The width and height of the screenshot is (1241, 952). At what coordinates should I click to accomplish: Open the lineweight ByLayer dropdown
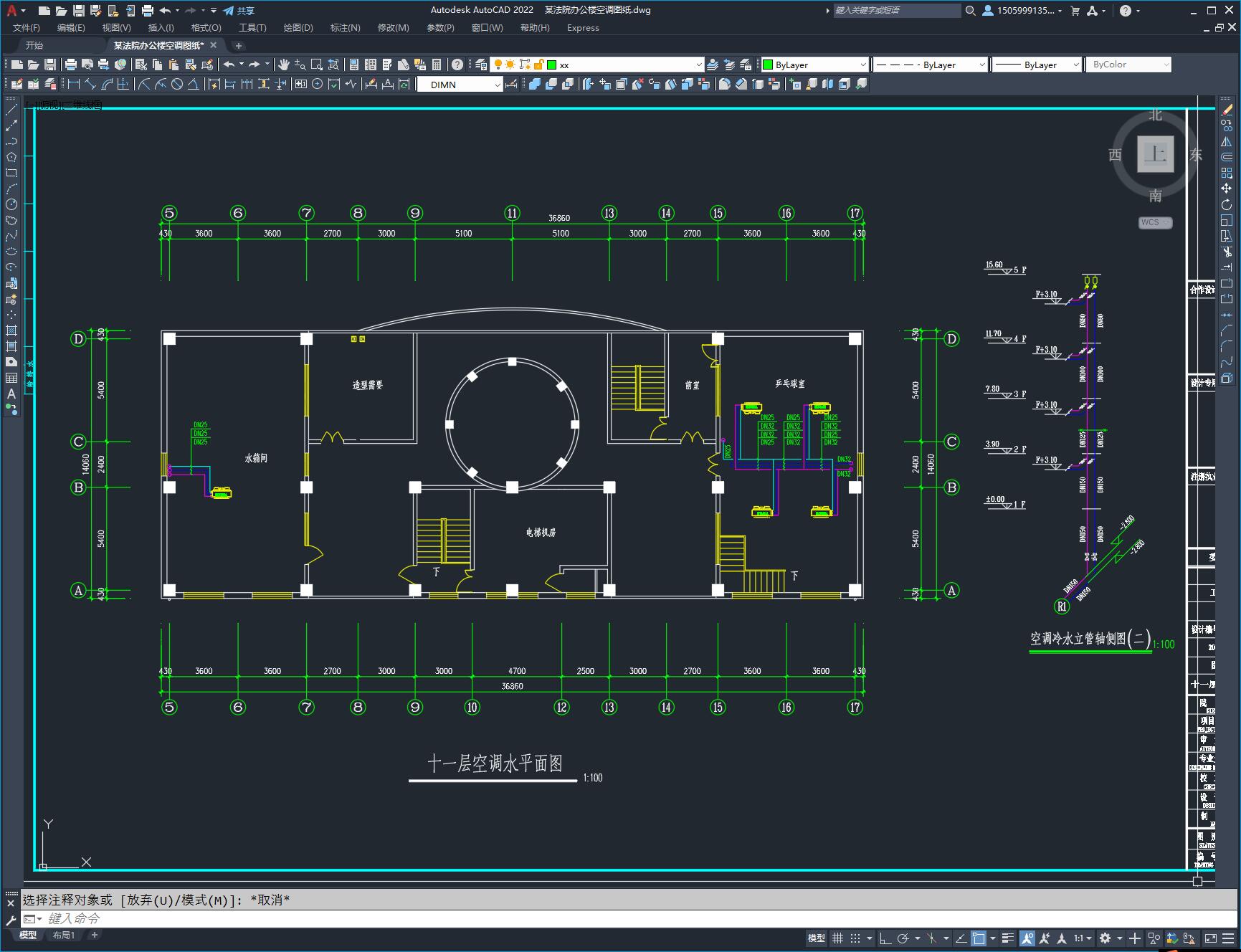pos(1036,65)
